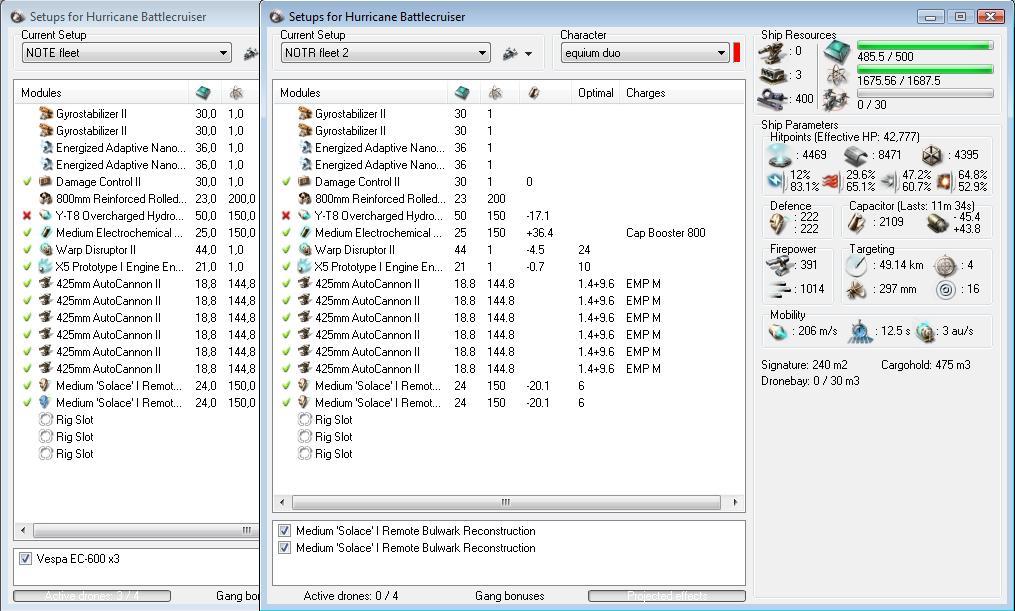Uncheck the first Medium 'Solace' I Remote Bulwark checkbox
The width and height of the screenshot is (1015, 611).
pyautogui.click(x=284, y=531)
